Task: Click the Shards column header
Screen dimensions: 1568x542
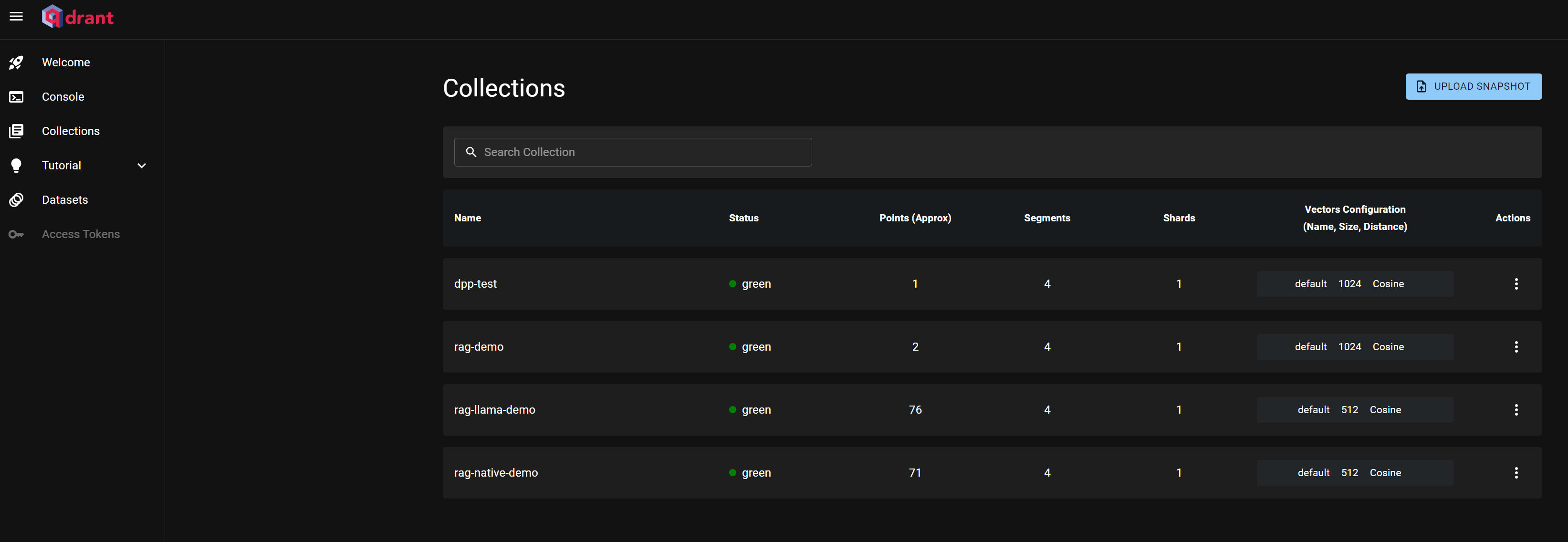Action: coord(1179,218)
